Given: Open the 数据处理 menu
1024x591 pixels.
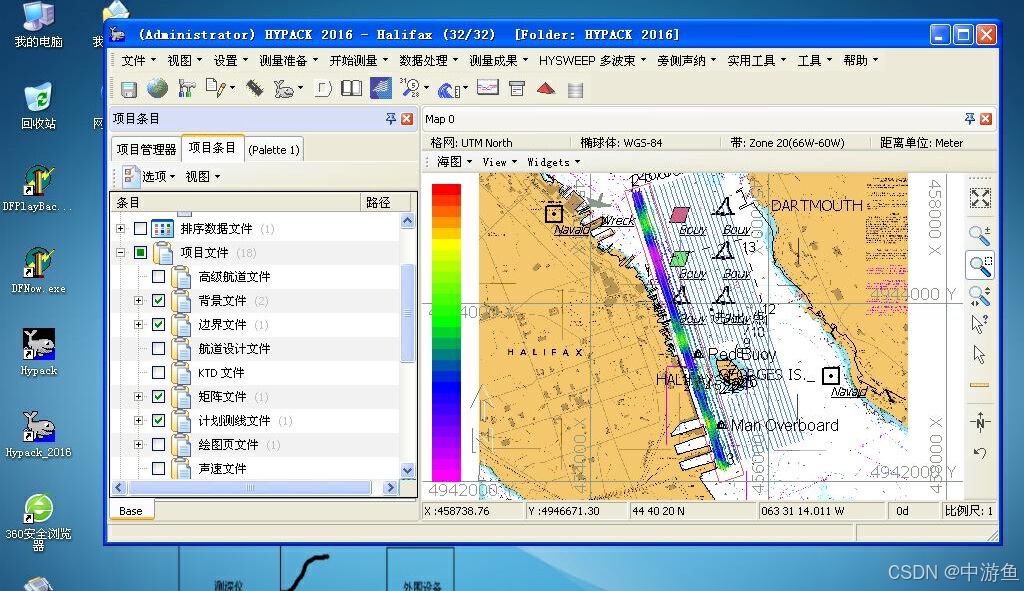Looking at the screenshot, I should click(428, 60).
